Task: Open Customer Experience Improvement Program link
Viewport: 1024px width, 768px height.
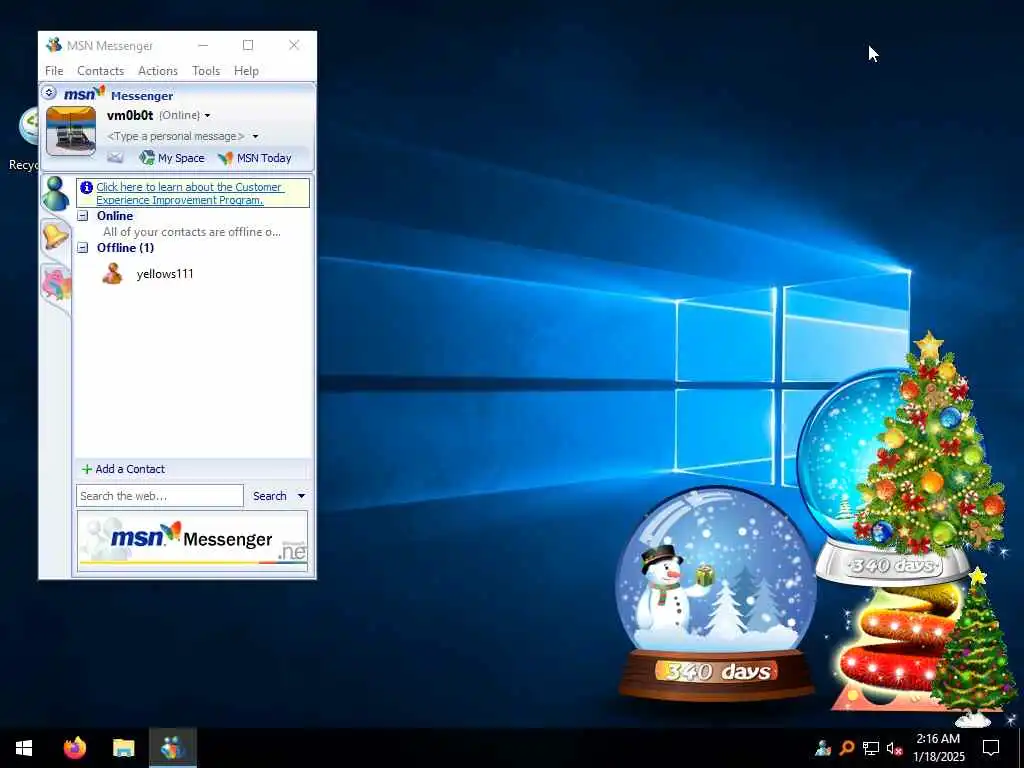Action: 189,193
